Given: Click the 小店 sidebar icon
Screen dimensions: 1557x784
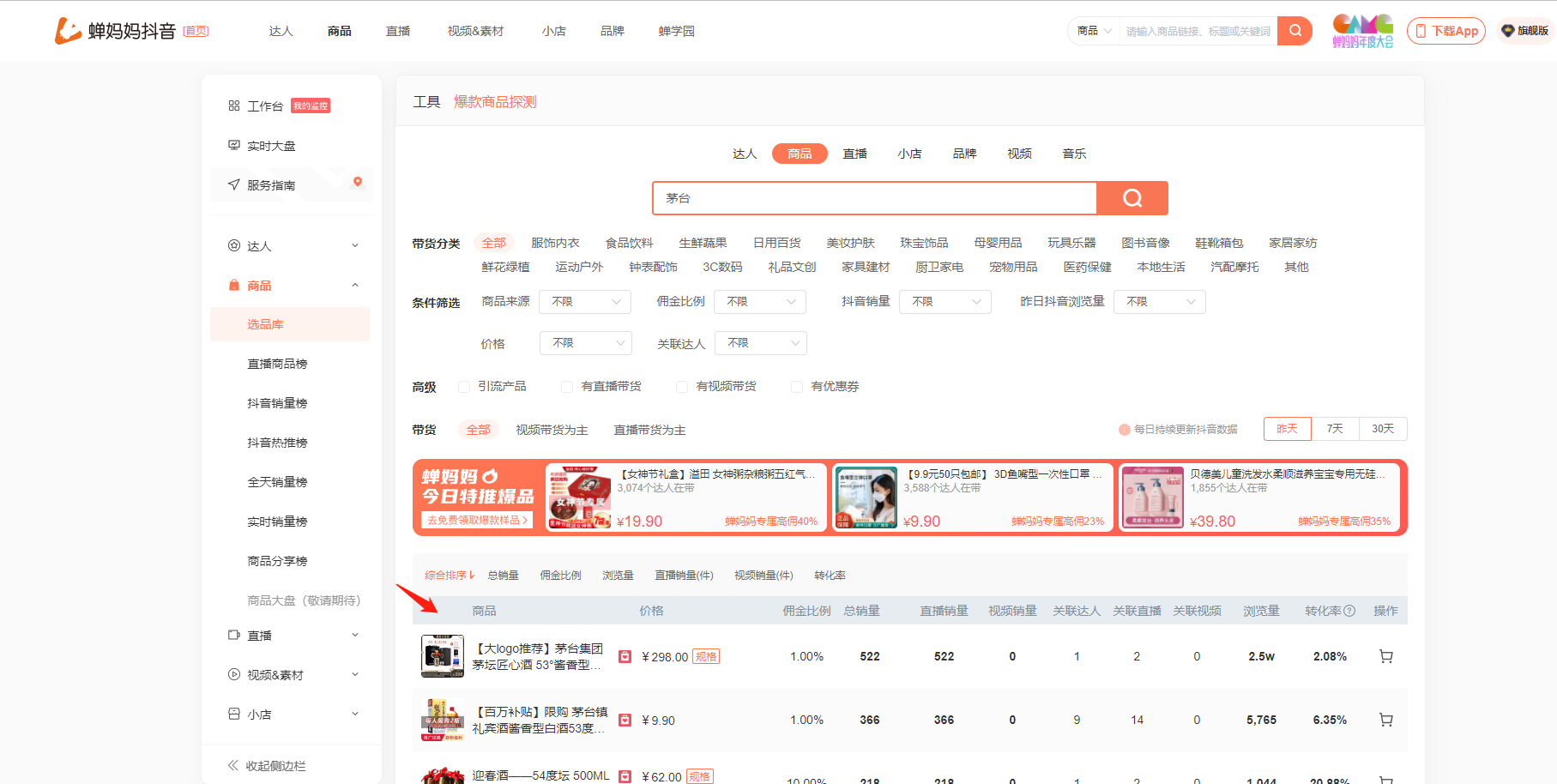Looking at the screenshot, I should click(234, 715).
